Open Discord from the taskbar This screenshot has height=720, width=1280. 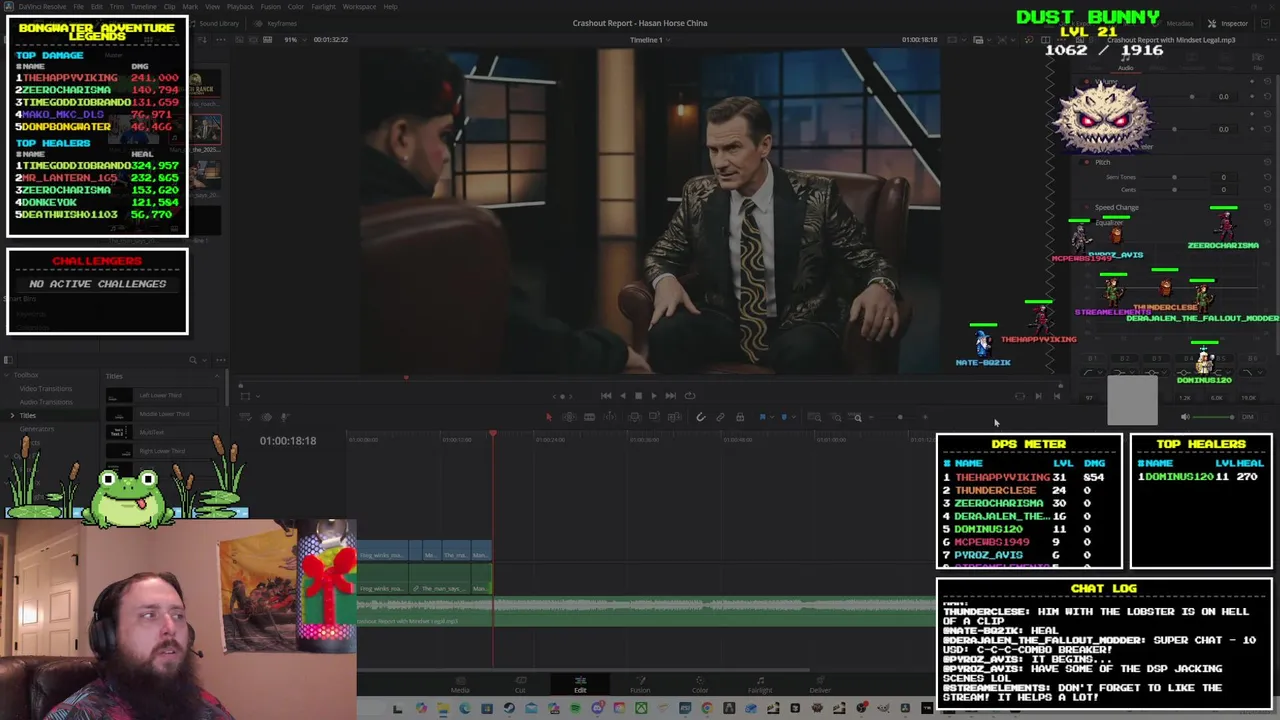(597, 708)
